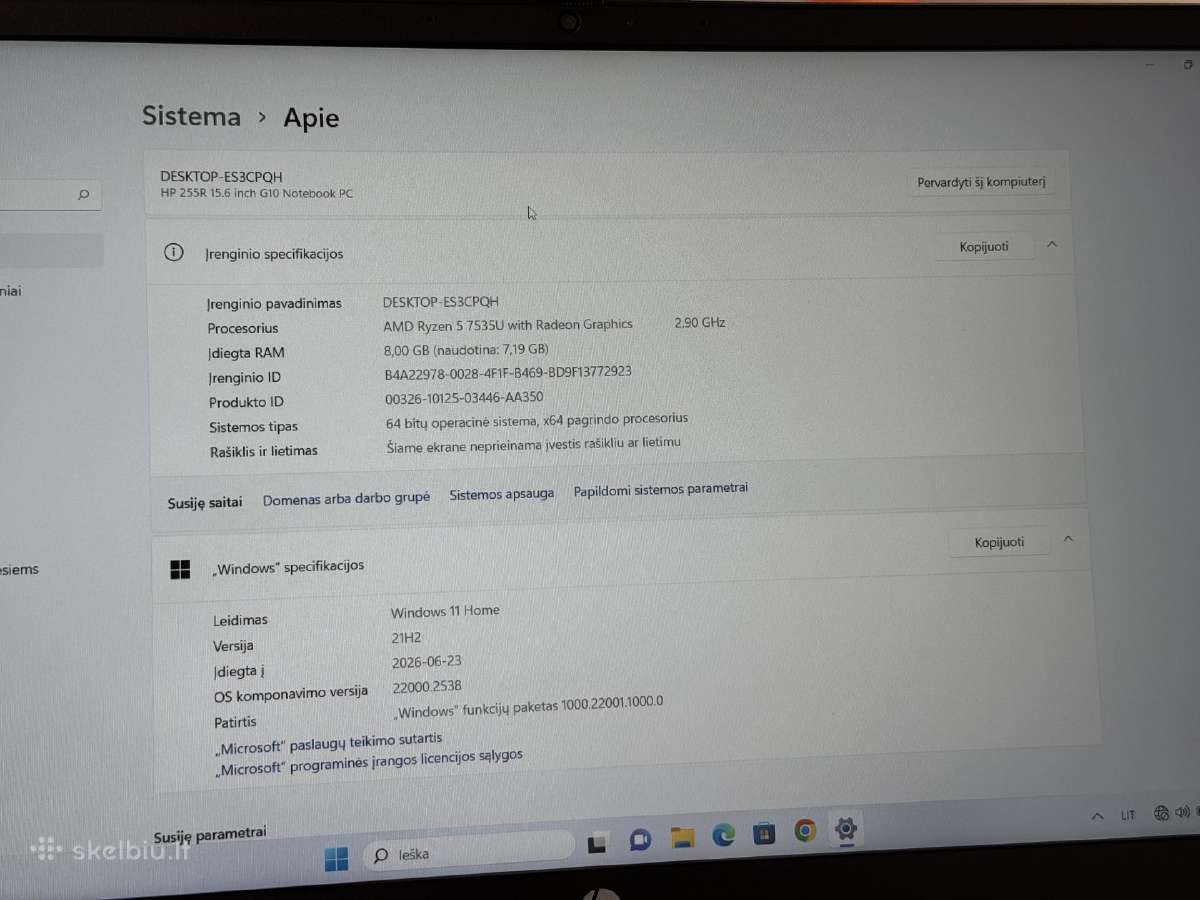This screenshot has height=900, width=1200.
Task: Select the Windows funkcijų paketas experience text
Action: (x=529, y=707)
